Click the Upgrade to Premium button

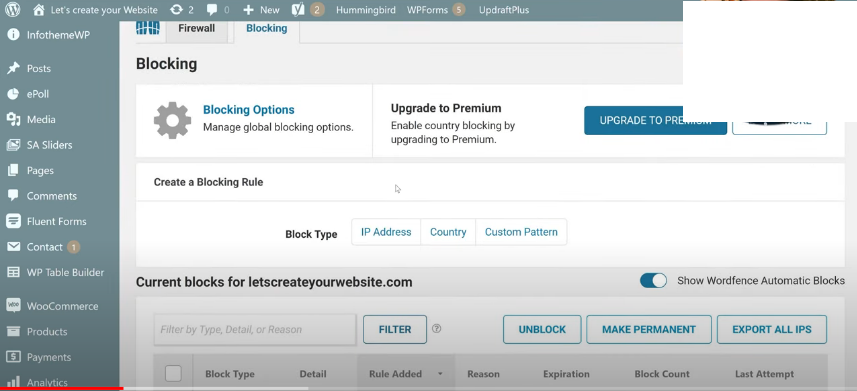pos(655,120)
